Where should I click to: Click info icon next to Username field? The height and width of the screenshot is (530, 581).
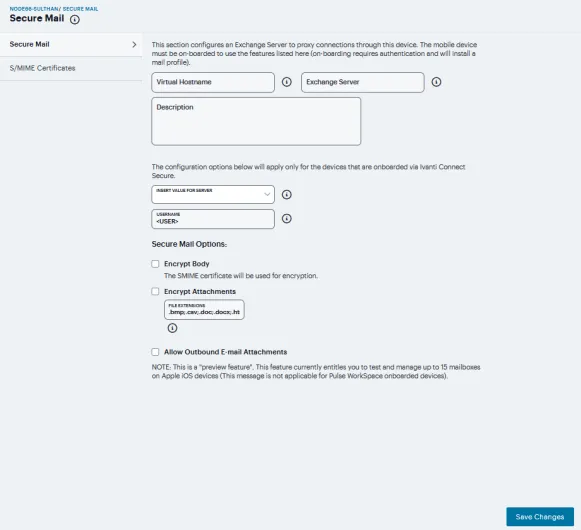pyautogui.click(x=286, y=219)
